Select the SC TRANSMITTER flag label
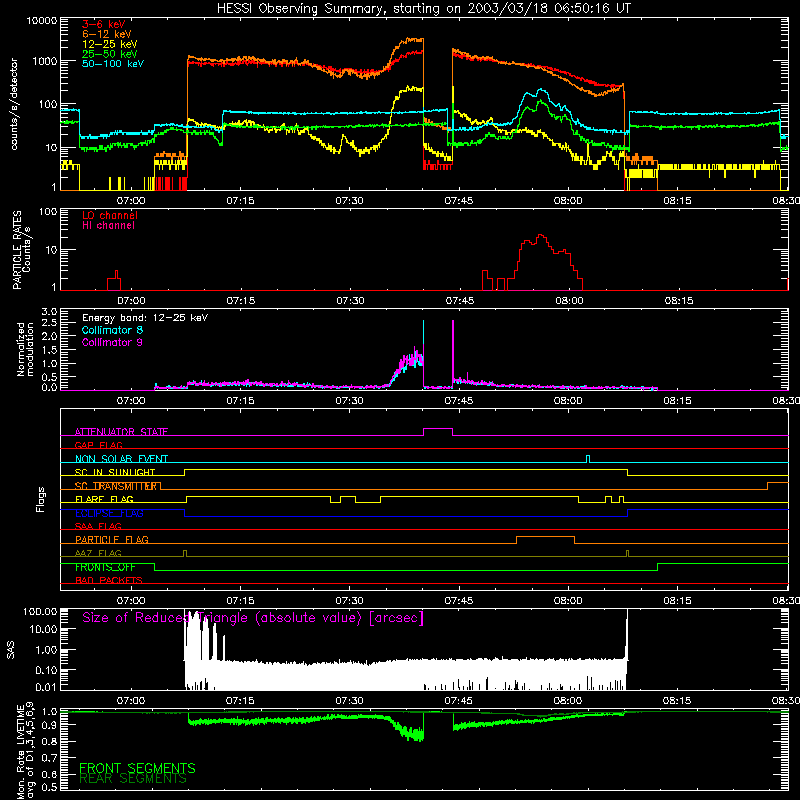800x800 pixels. pyautogui.click(x=118, y=486)
